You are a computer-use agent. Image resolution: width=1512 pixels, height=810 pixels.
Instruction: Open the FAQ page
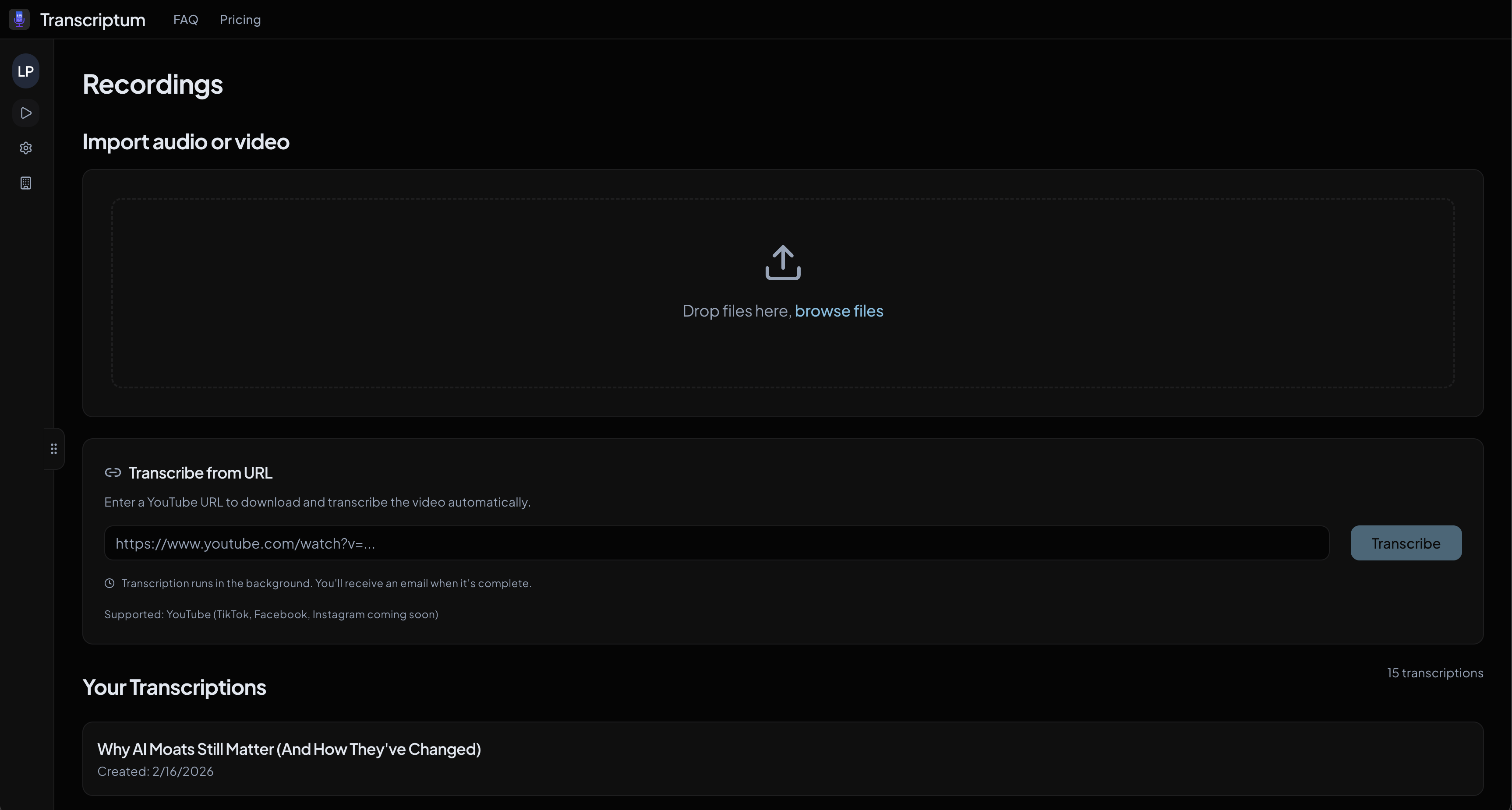tap(185, 19)
